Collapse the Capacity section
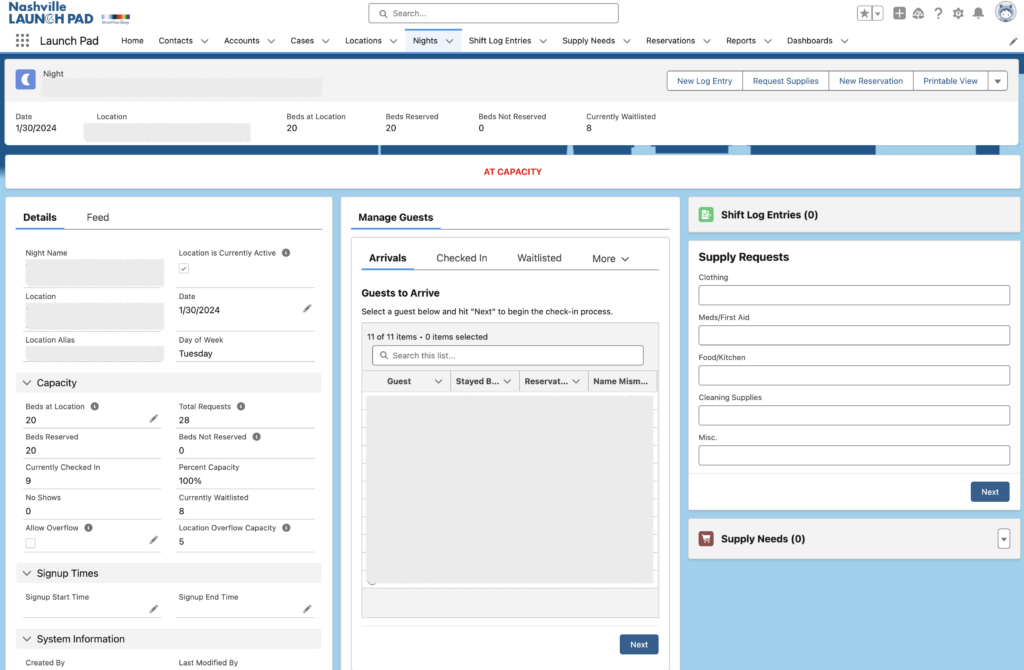Screen dimensions: 1024x670 (x=27, y=383)
